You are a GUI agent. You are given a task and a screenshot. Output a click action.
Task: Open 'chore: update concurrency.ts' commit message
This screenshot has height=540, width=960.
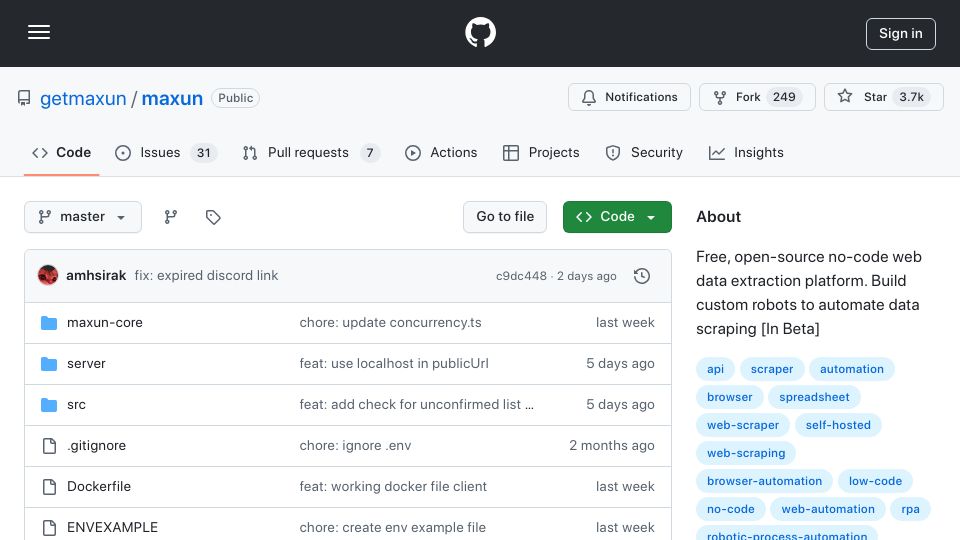point(391,323)
